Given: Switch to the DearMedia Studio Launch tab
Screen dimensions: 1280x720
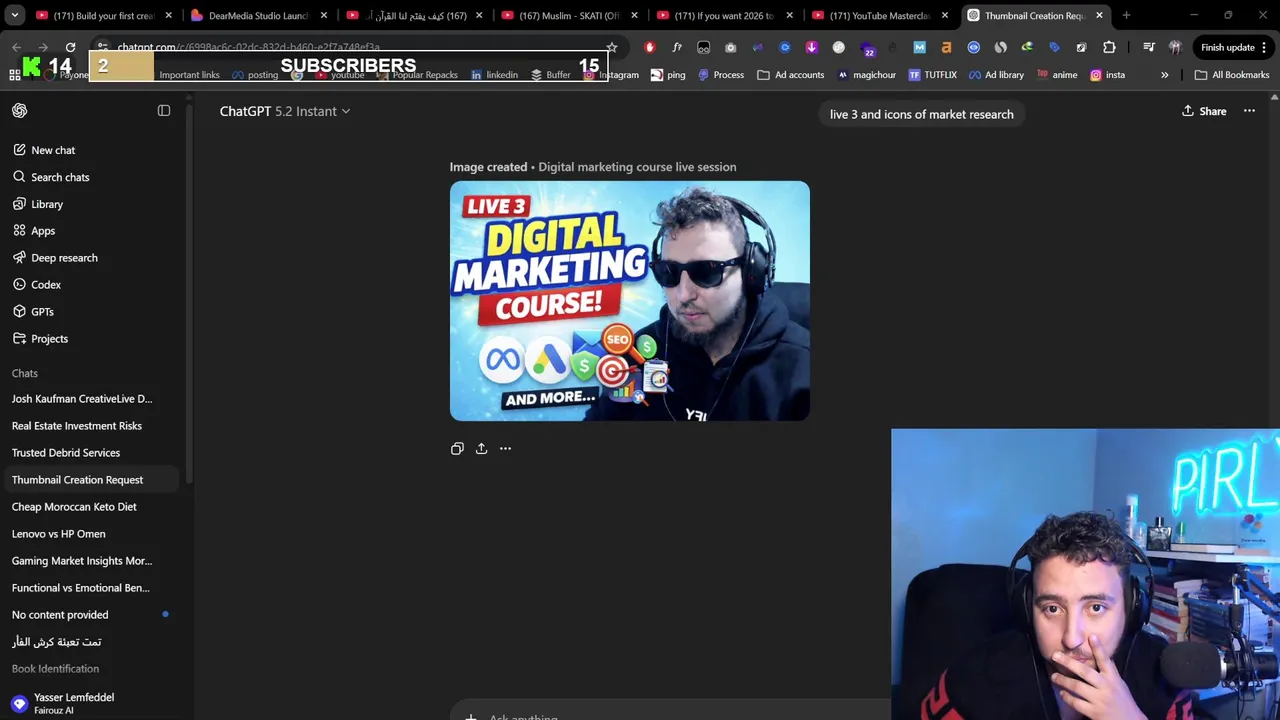Looking at the screenshot, I should [258, 15].
